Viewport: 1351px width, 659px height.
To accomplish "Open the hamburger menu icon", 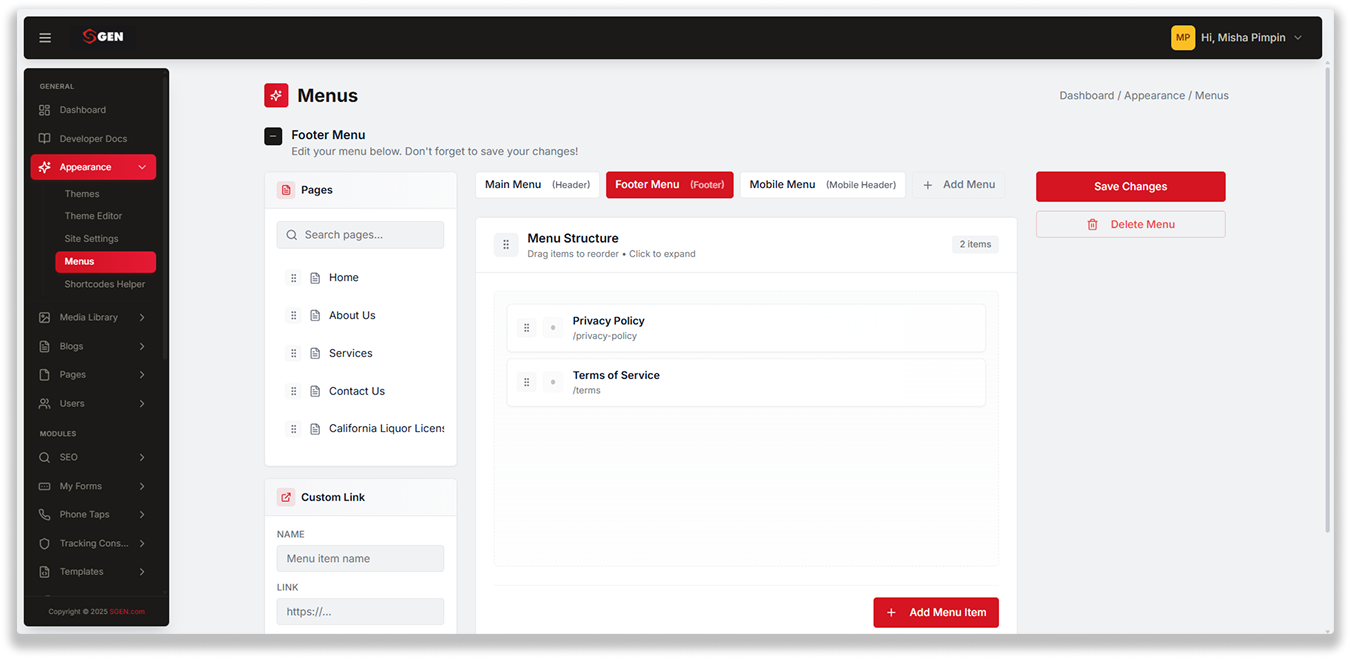I will coord(45,38).
